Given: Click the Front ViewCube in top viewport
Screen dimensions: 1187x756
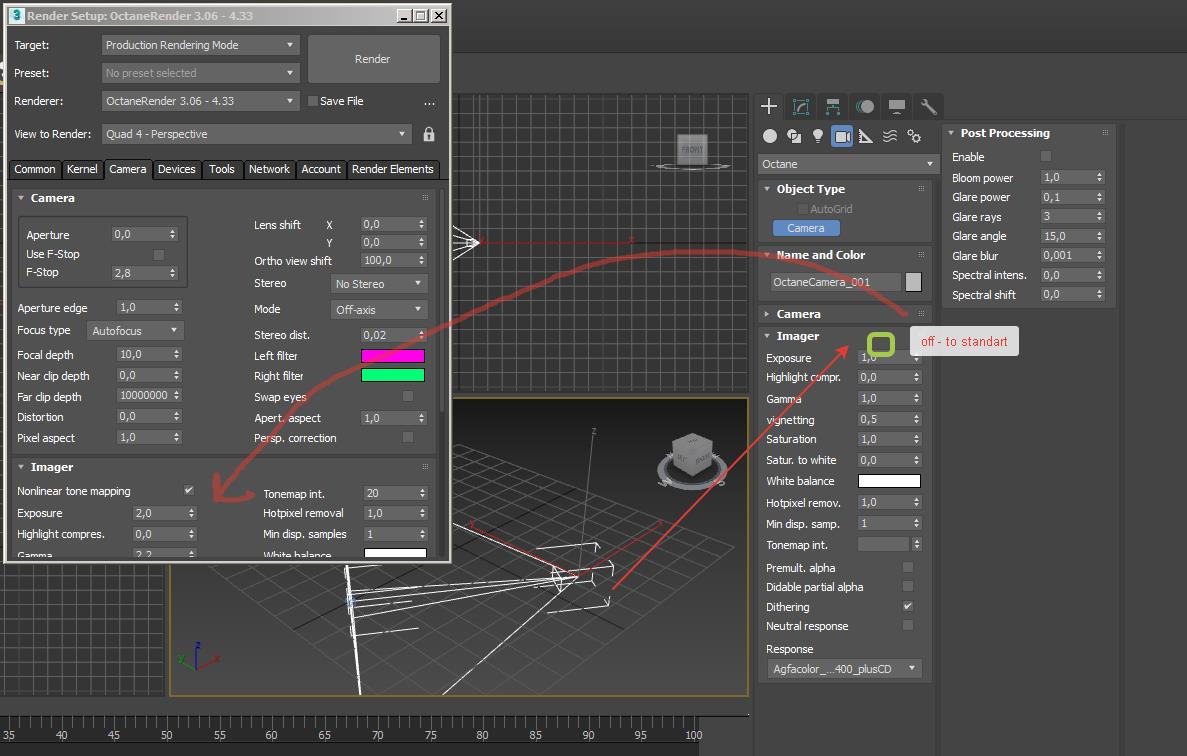Looking at the screenshot, I should click(692, 150).
